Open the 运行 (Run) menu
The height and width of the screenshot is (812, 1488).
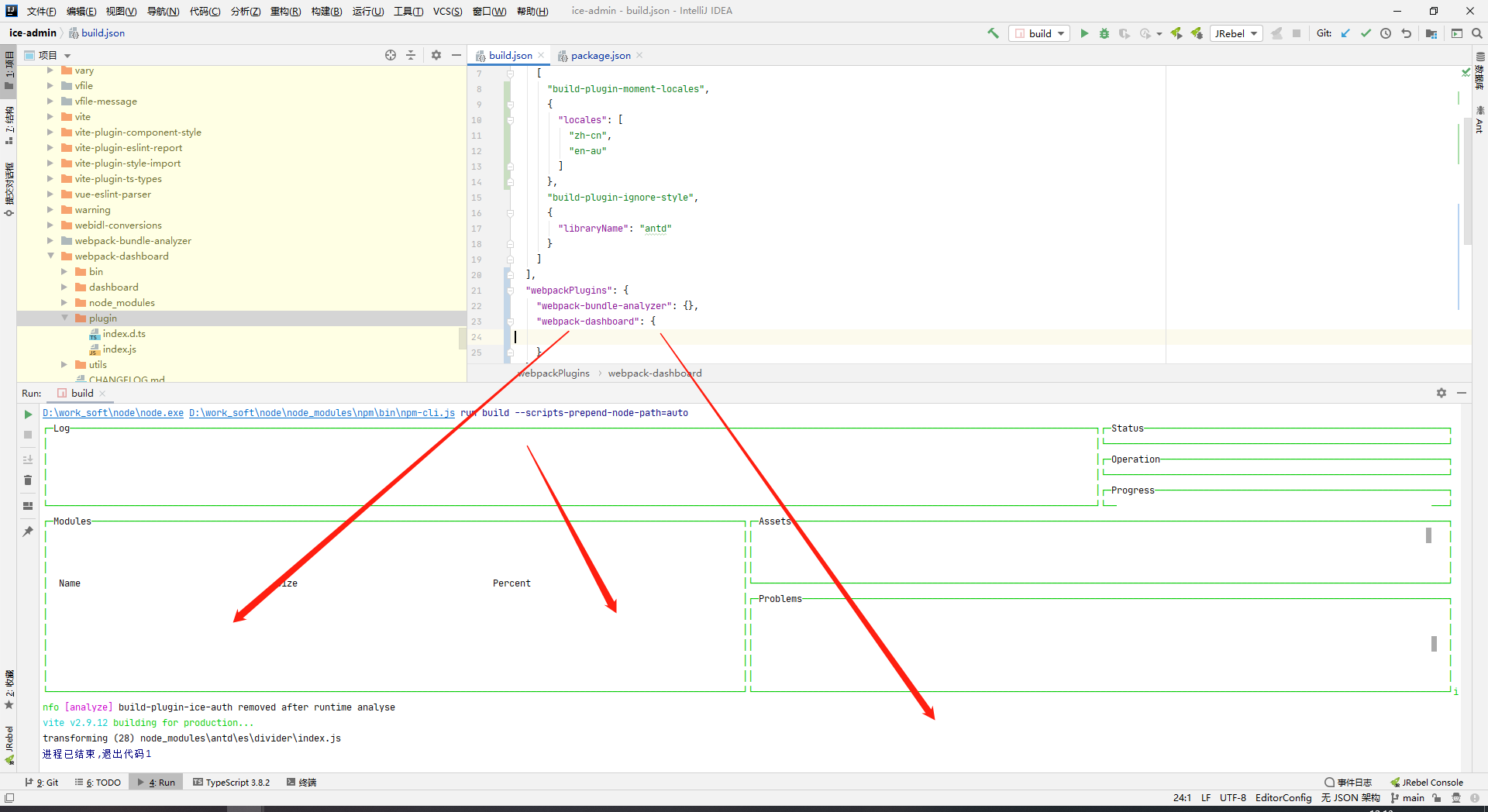(x=367, y=11)
